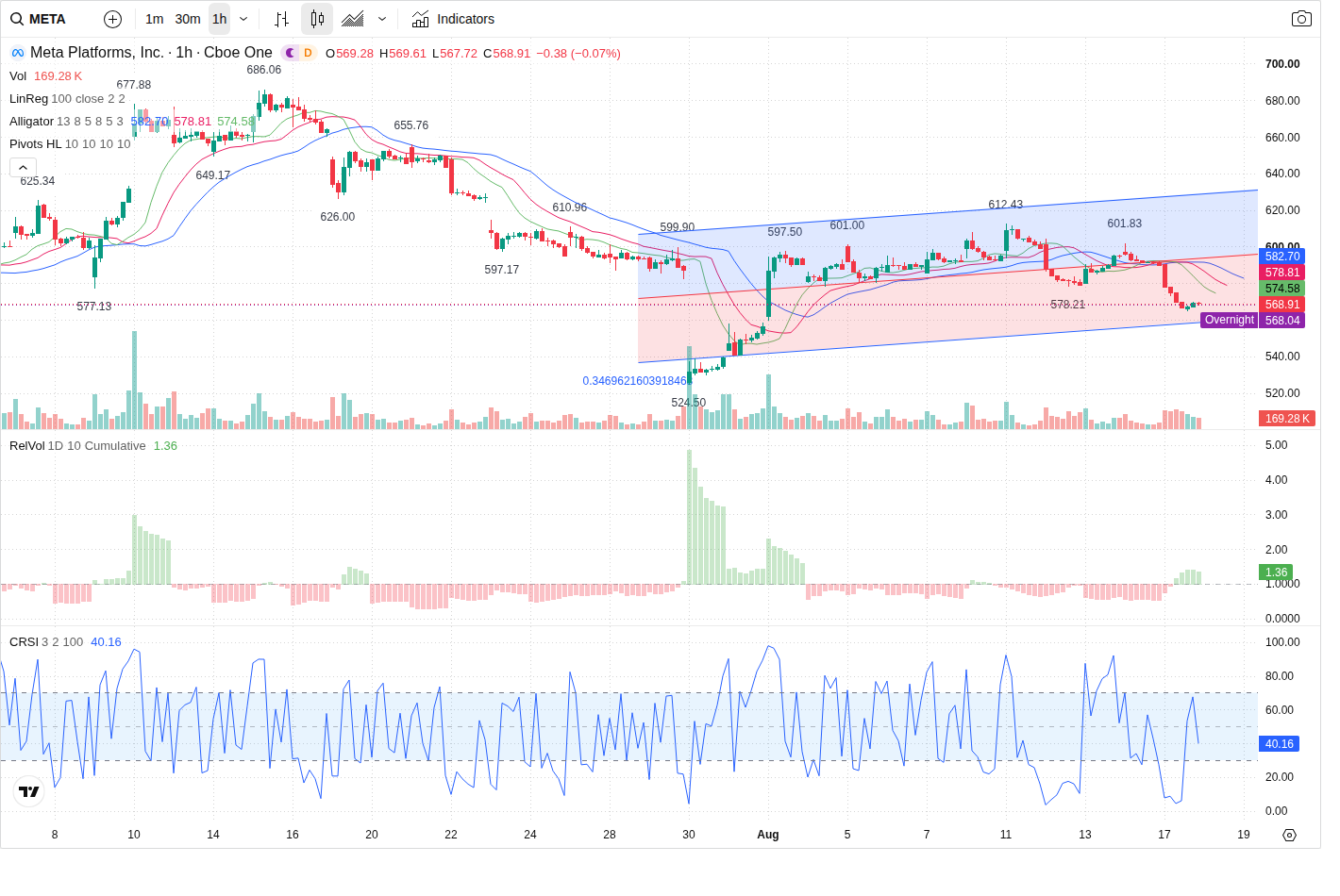Click the Meta infinity logo in legend

(x=18, y=53)
